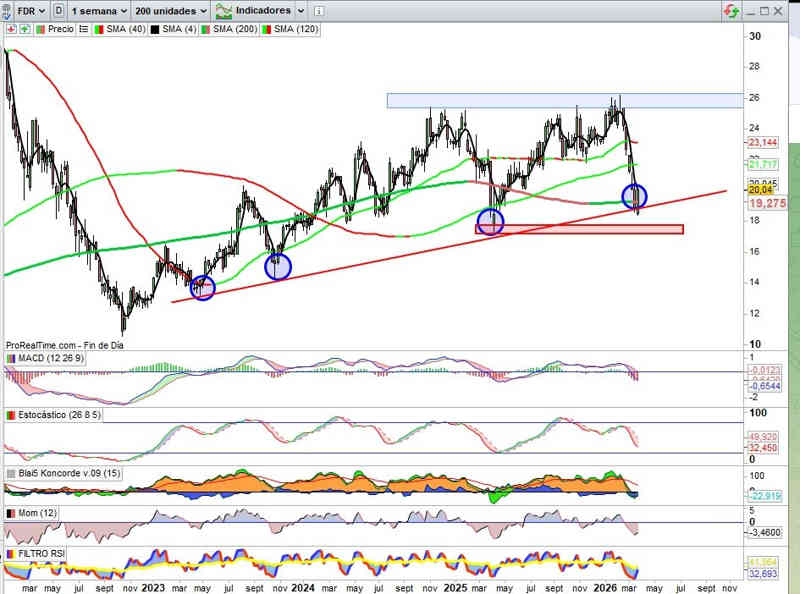Click the red-green sync arrows icon
800x594 pixels.
(732, 10)
